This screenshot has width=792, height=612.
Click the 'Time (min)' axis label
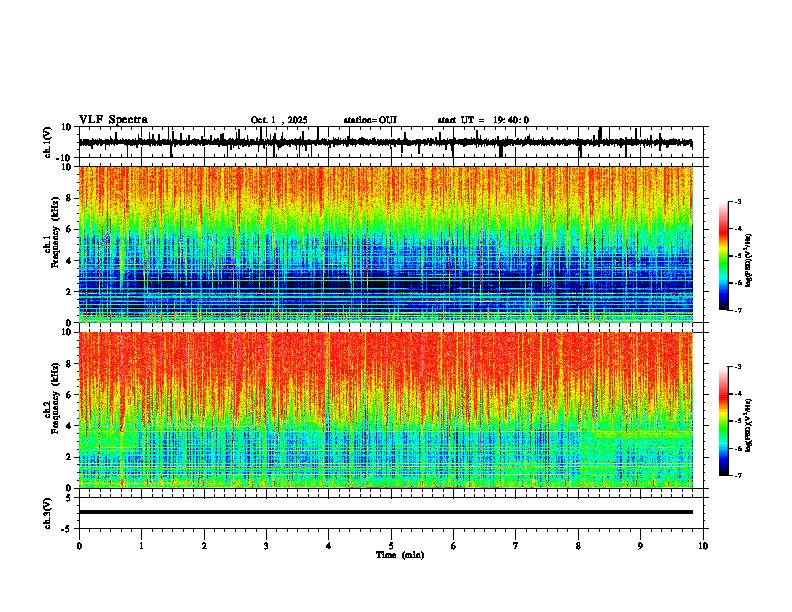click(x=400, y=555)
